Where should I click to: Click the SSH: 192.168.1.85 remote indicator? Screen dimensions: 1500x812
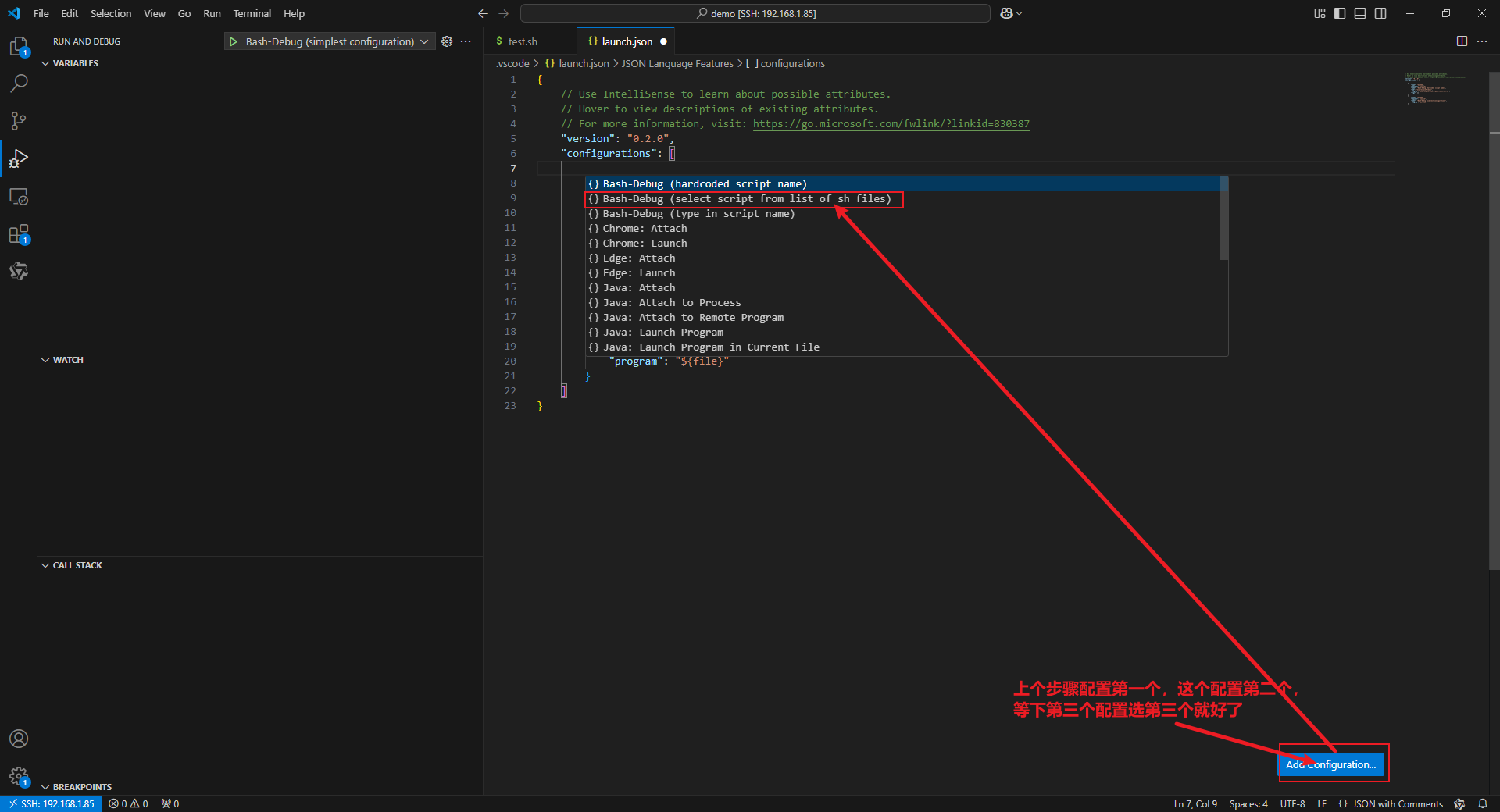tap(51, 803)
